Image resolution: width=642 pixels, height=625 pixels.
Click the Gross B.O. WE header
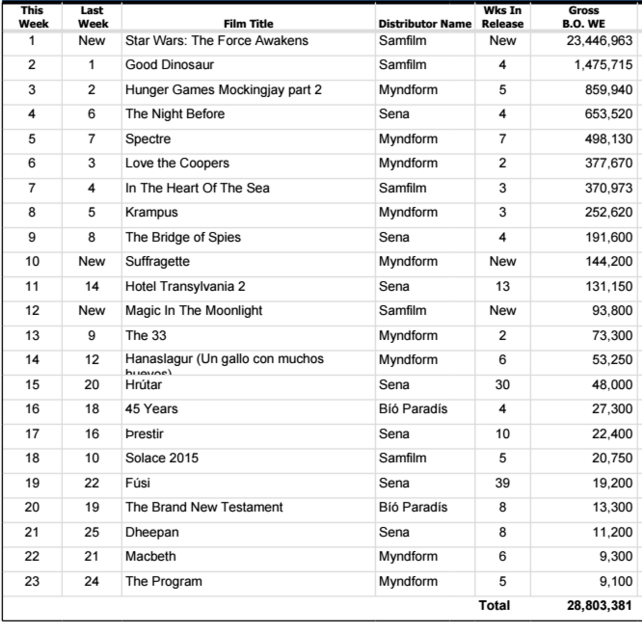pos(583,17)
